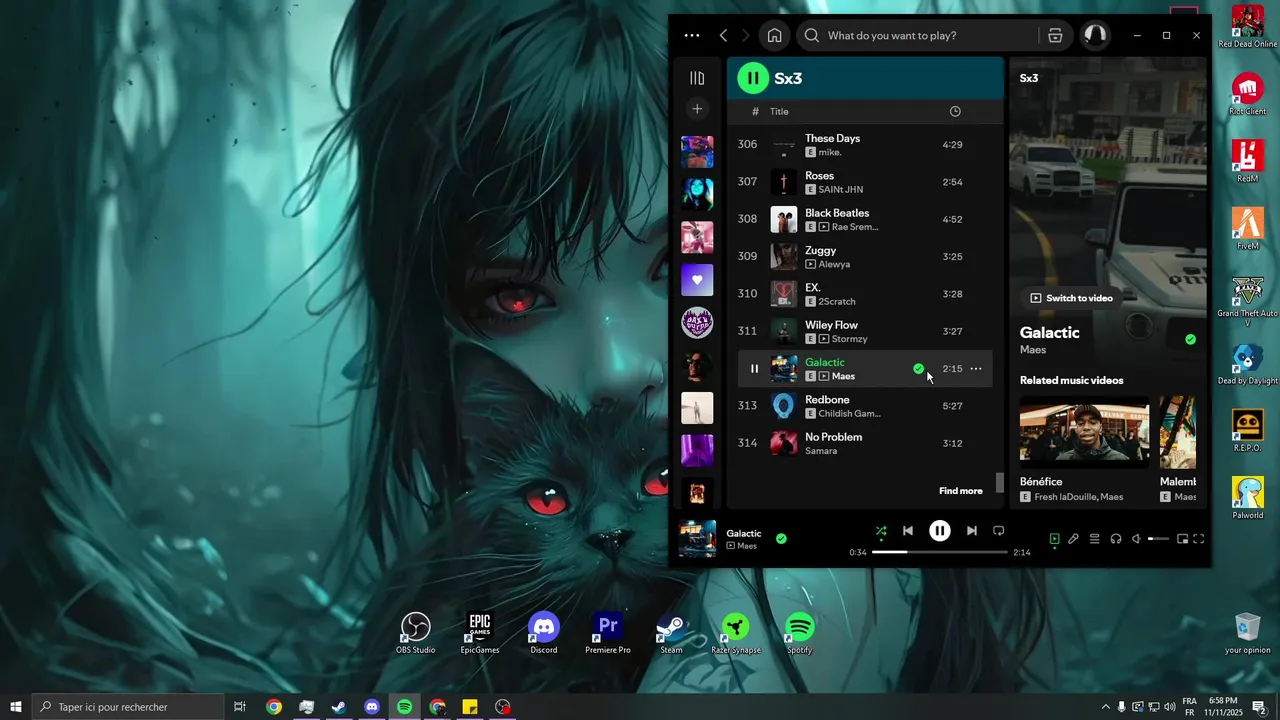Open the now-playing bar album cover
This screenshot has height=720, width=1280.
(697, 538)
